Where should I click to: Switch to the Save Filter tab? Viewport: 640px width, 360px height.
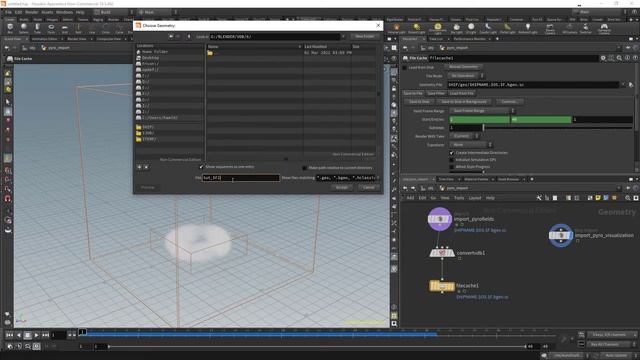coord(436,93)
